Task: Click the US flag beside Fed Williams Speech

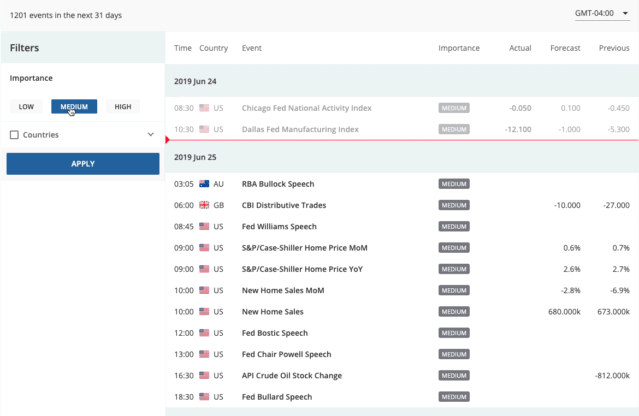Action: click(x=205, y=226)
